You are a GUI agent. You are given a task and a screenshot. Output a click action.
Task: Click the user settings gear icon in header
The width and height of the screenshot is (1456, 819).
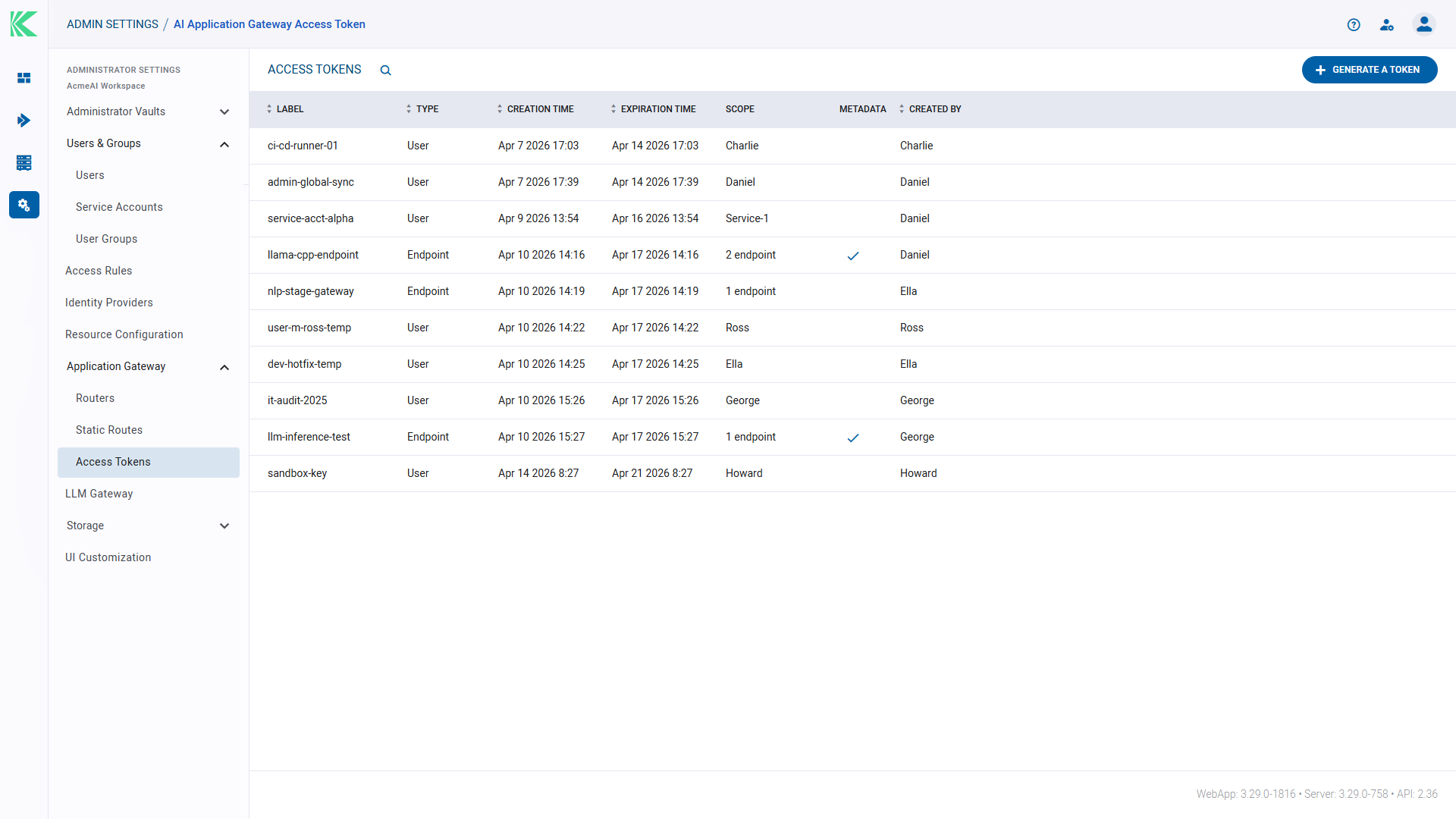click(x=1387, y=24)
